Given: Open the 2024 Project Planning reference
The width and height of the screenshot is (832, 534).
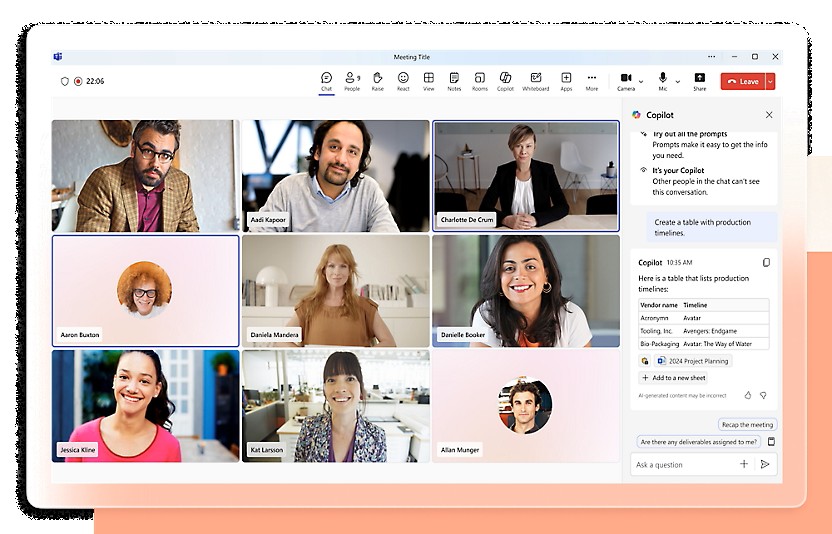Looking at the screenshot, I should point(693,361).
